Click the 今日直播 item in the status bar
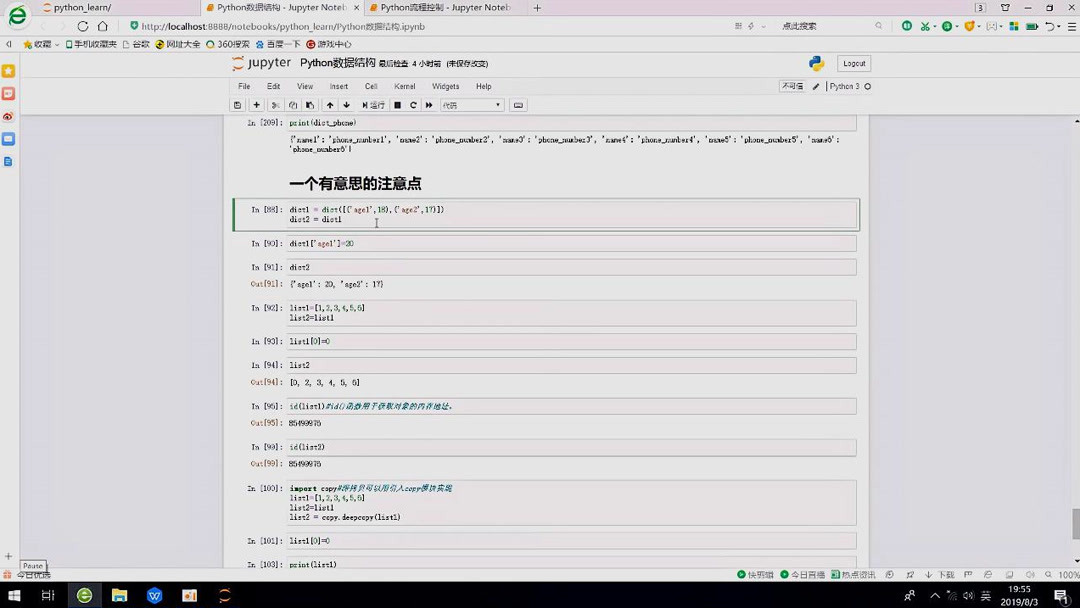This screenshot has height=608, width=1080. tap(806, 575)
